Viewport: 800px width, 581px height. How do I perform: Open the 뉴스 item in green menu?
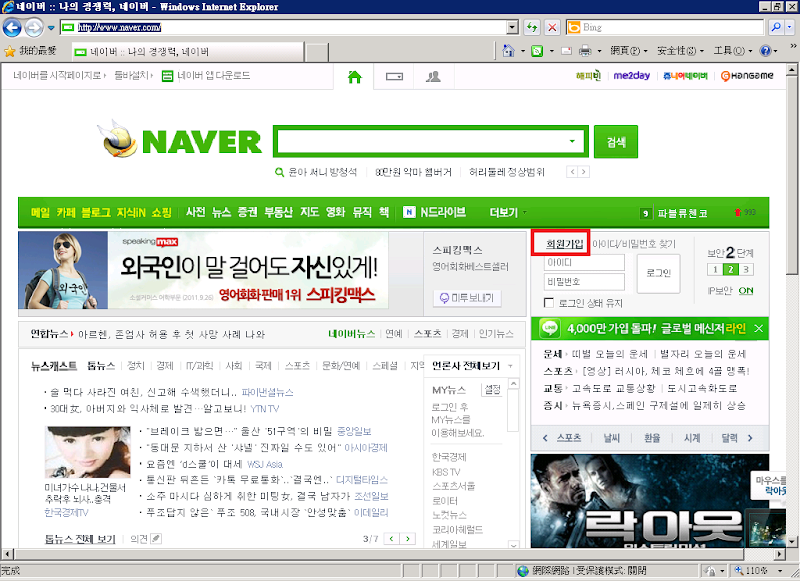tap(221, 212)
